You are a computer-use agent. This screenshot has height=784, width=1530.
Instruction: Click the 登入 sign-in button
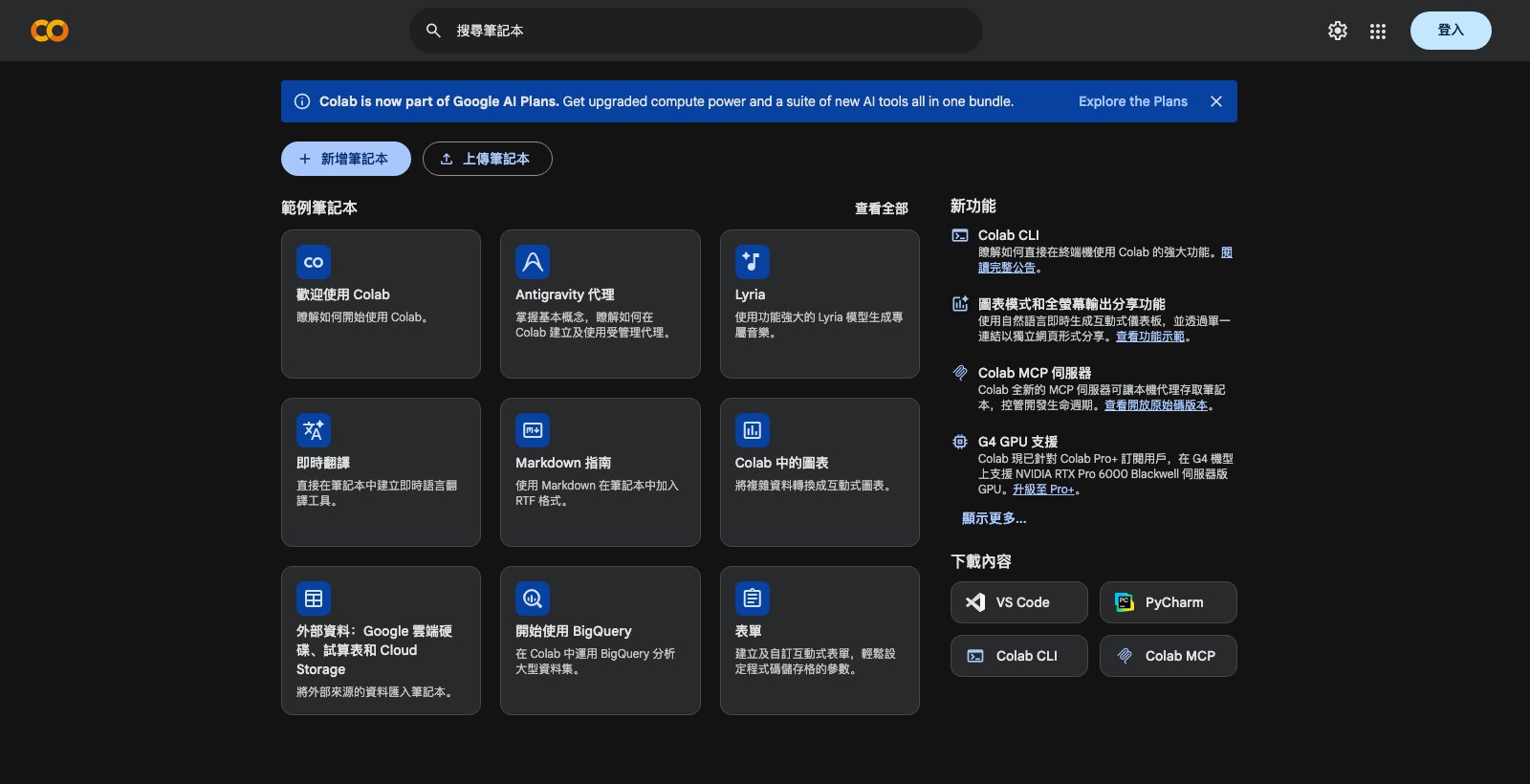[1451, 31]
